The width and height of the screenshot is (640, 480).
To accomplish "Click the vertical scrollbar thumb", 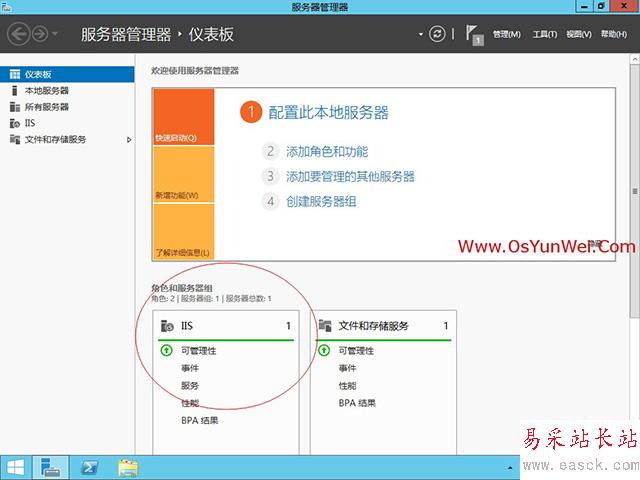I will click(635, 191).
